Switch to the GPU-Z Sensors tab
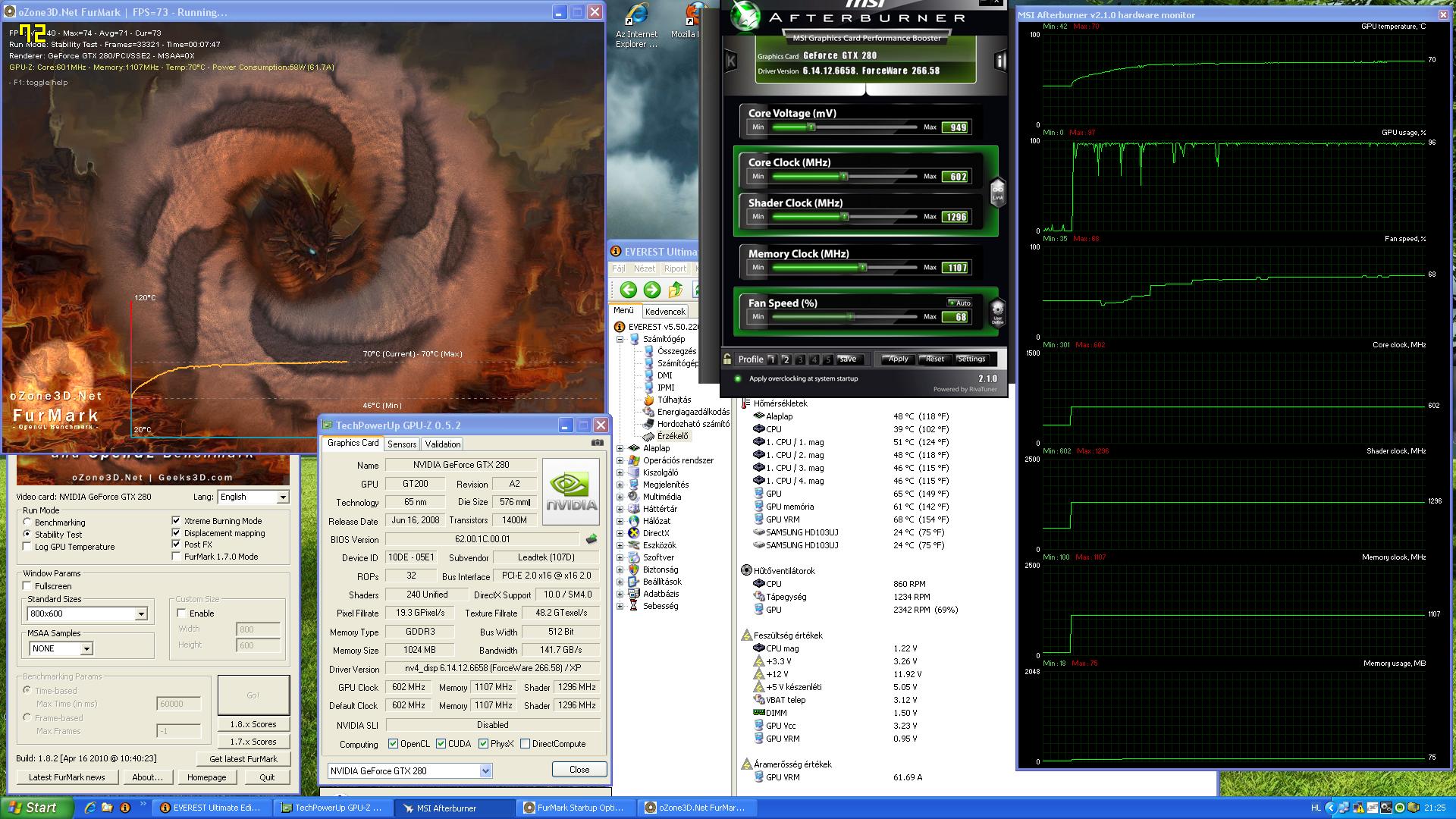The height and width of the screenshot is (819, 1456). (x=401, y=444)
